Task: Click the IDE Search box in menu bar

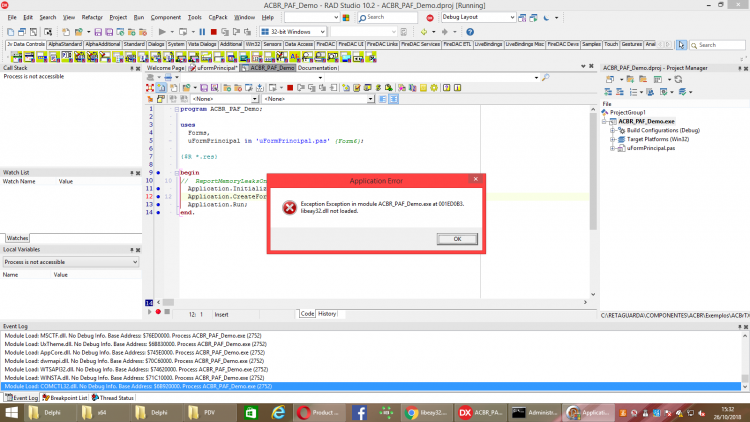Action: [387, 17]
